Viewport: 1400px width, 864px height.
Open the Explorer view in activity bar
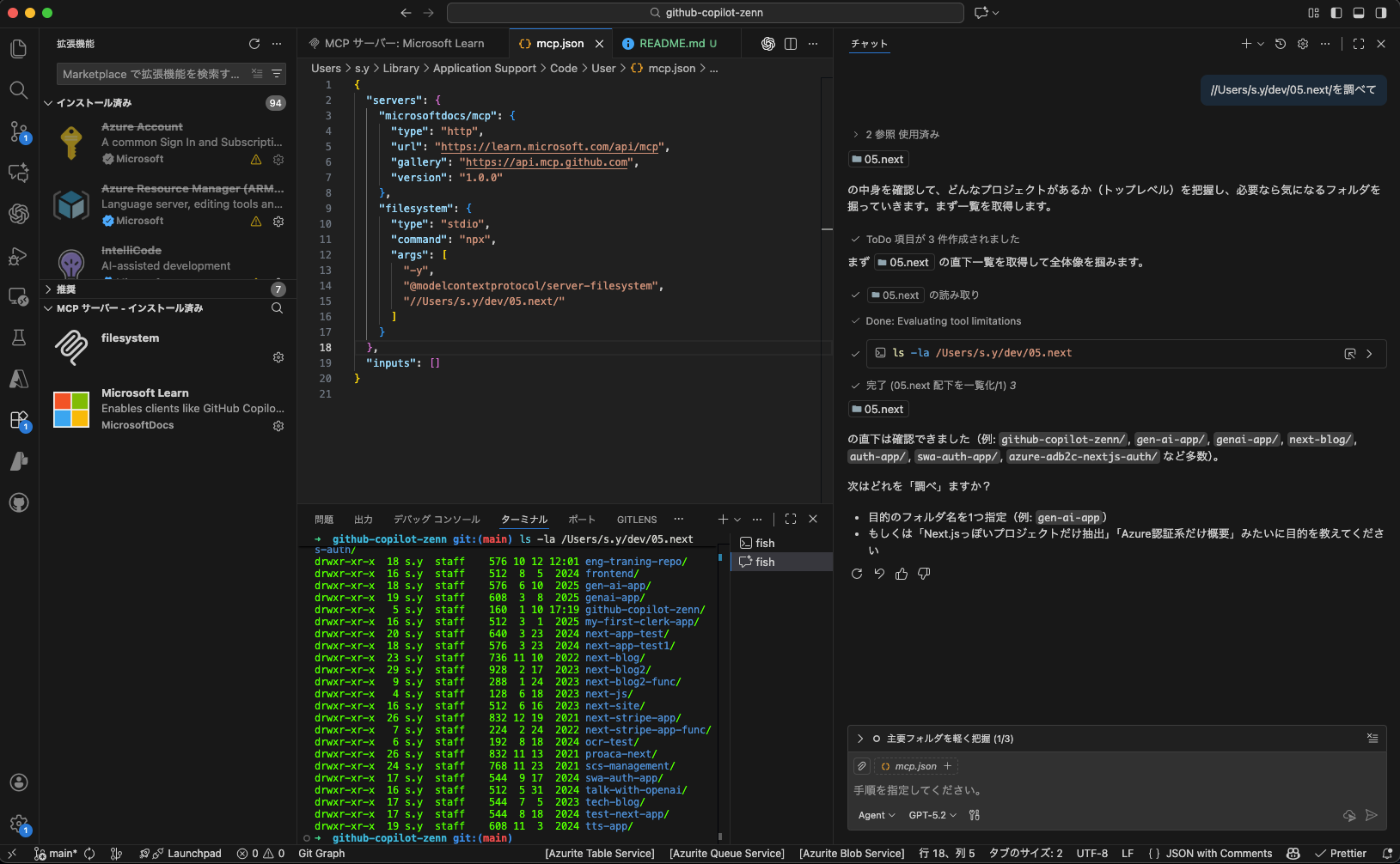(x=18, y=48)
